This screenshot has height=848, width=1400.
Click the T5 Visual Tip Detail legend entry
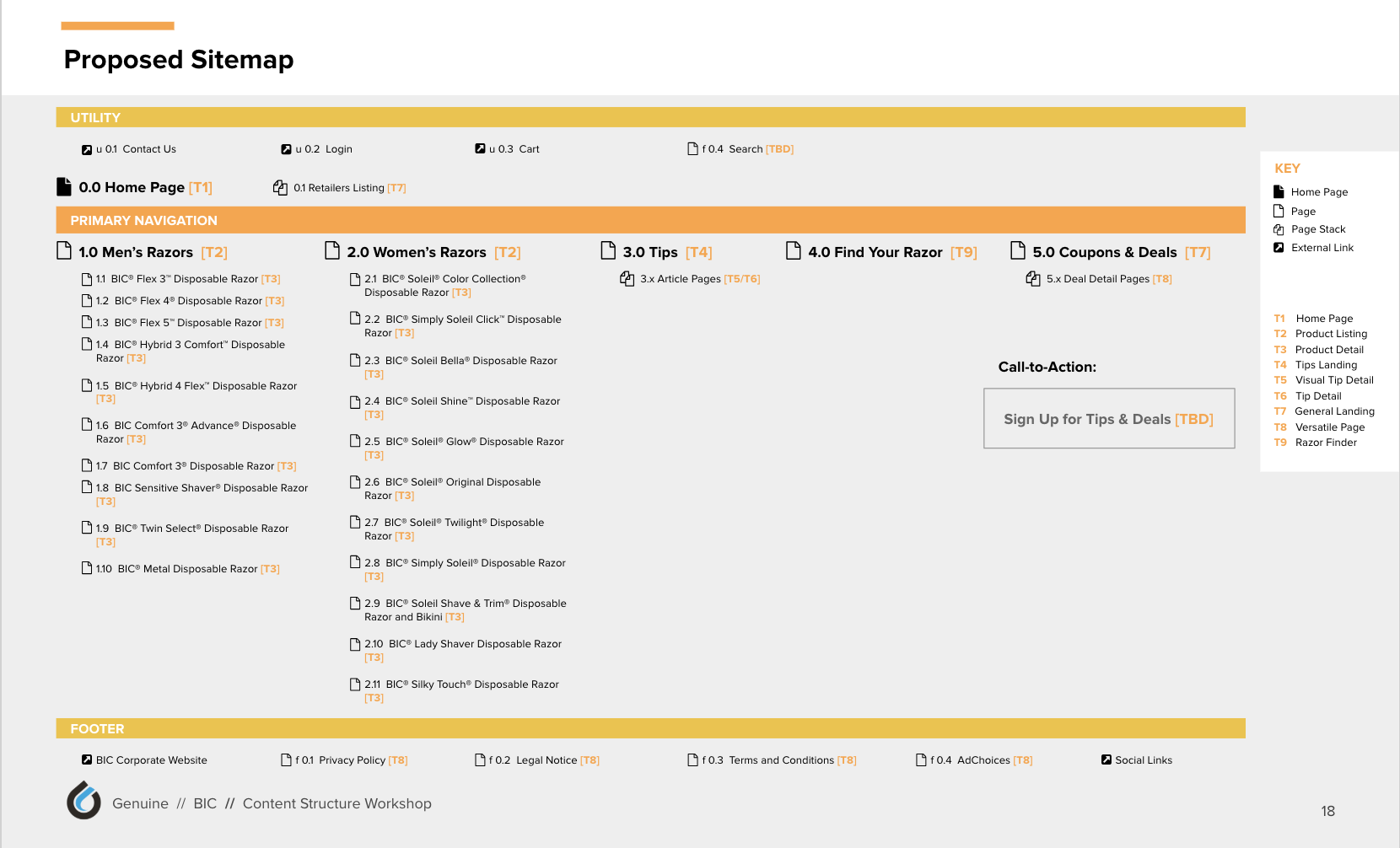(1323, 380)
